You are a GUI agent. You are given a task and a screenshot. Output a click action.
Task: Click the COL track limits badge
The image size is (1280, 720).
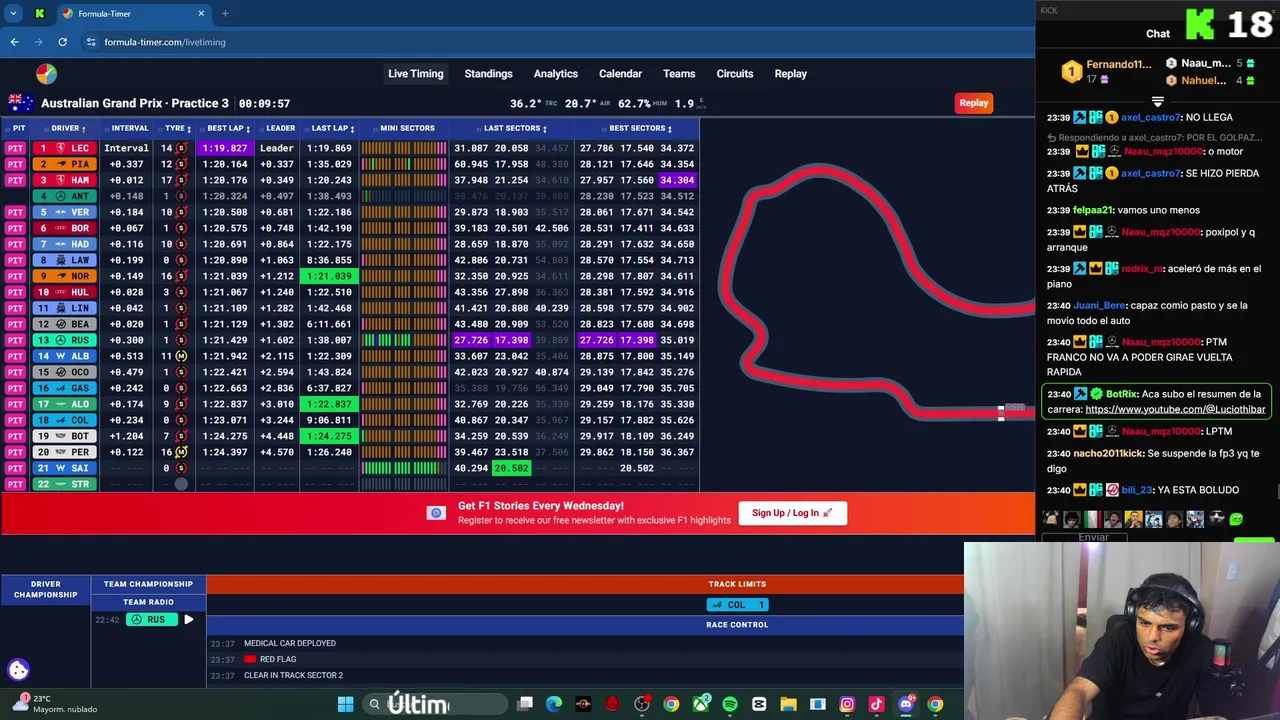coord(737,605)
